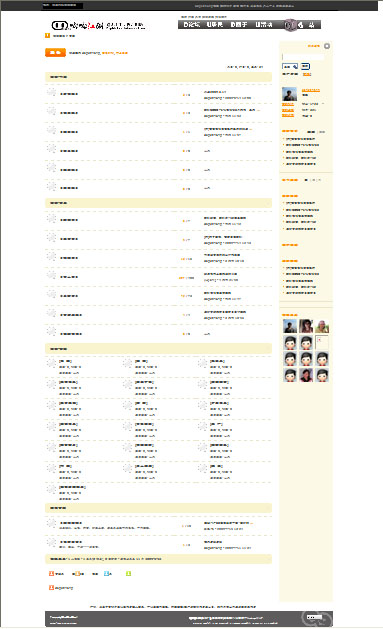Image resolution: width=383 pixels, height=629 pixels.
Task: Open the fourth tab in the dark navigation bar
Action: pyautogui.click(x=264, y=25)
